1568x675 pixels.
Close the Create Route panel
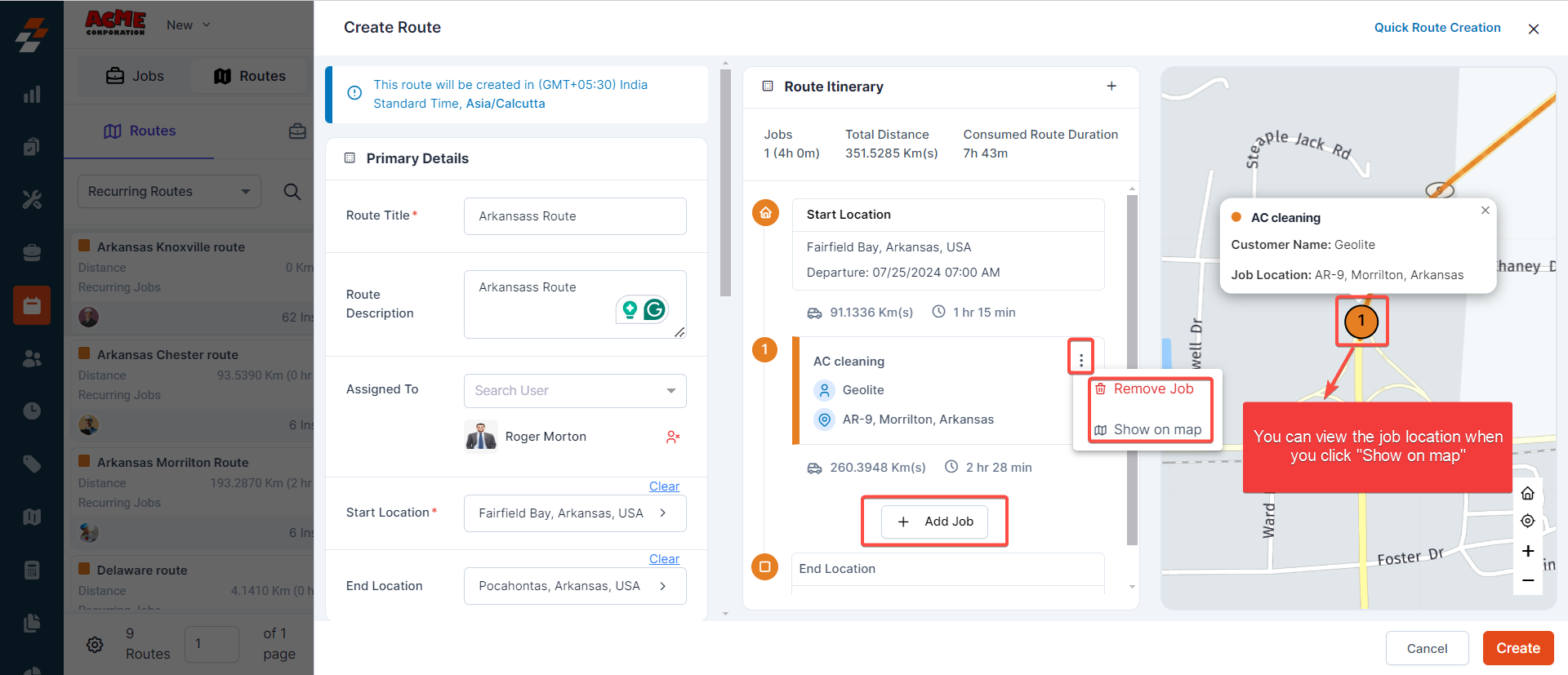tap(1534, 29)
